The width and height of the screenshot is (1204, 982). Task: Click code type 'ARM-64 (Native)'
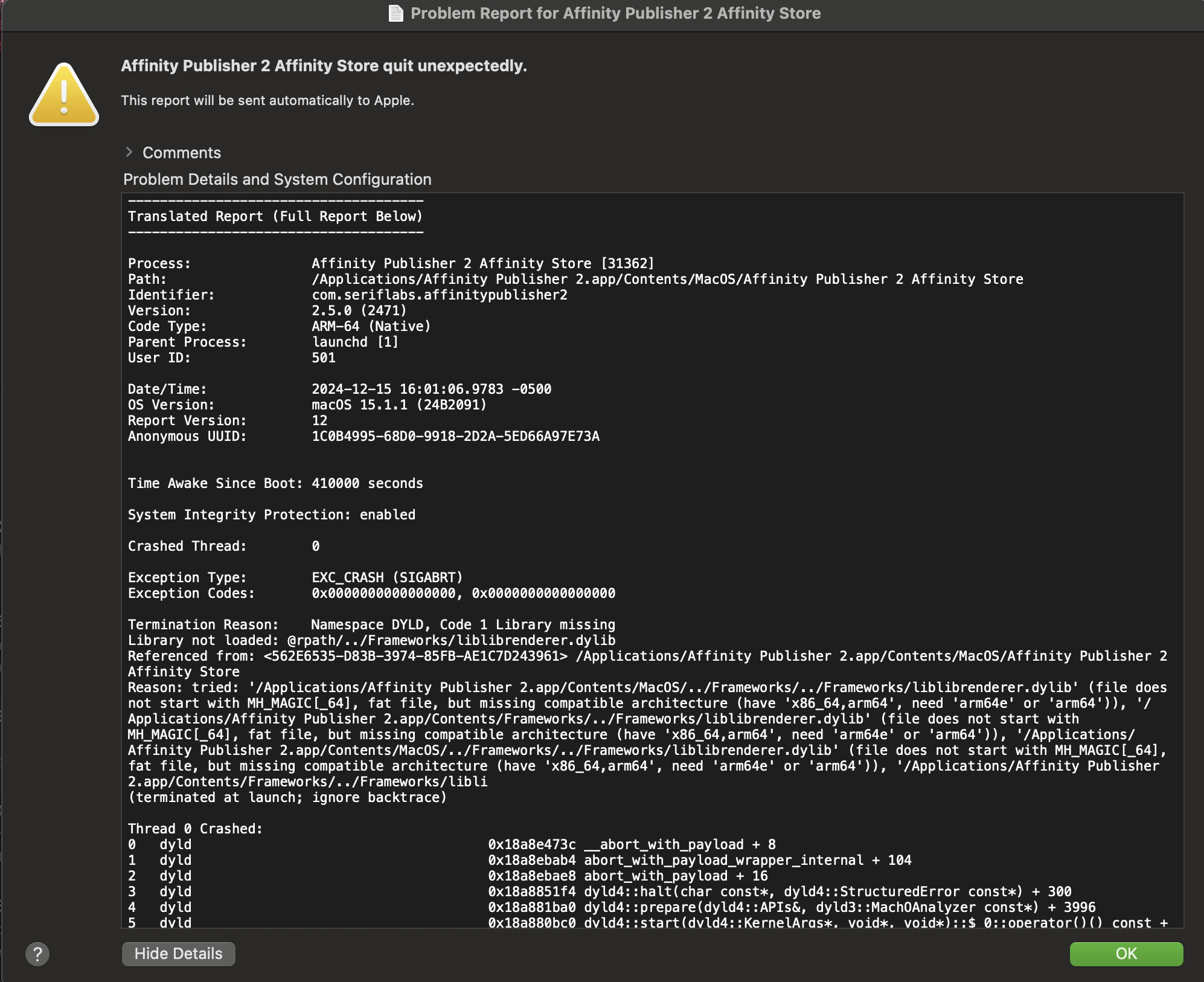pos(371,326)
